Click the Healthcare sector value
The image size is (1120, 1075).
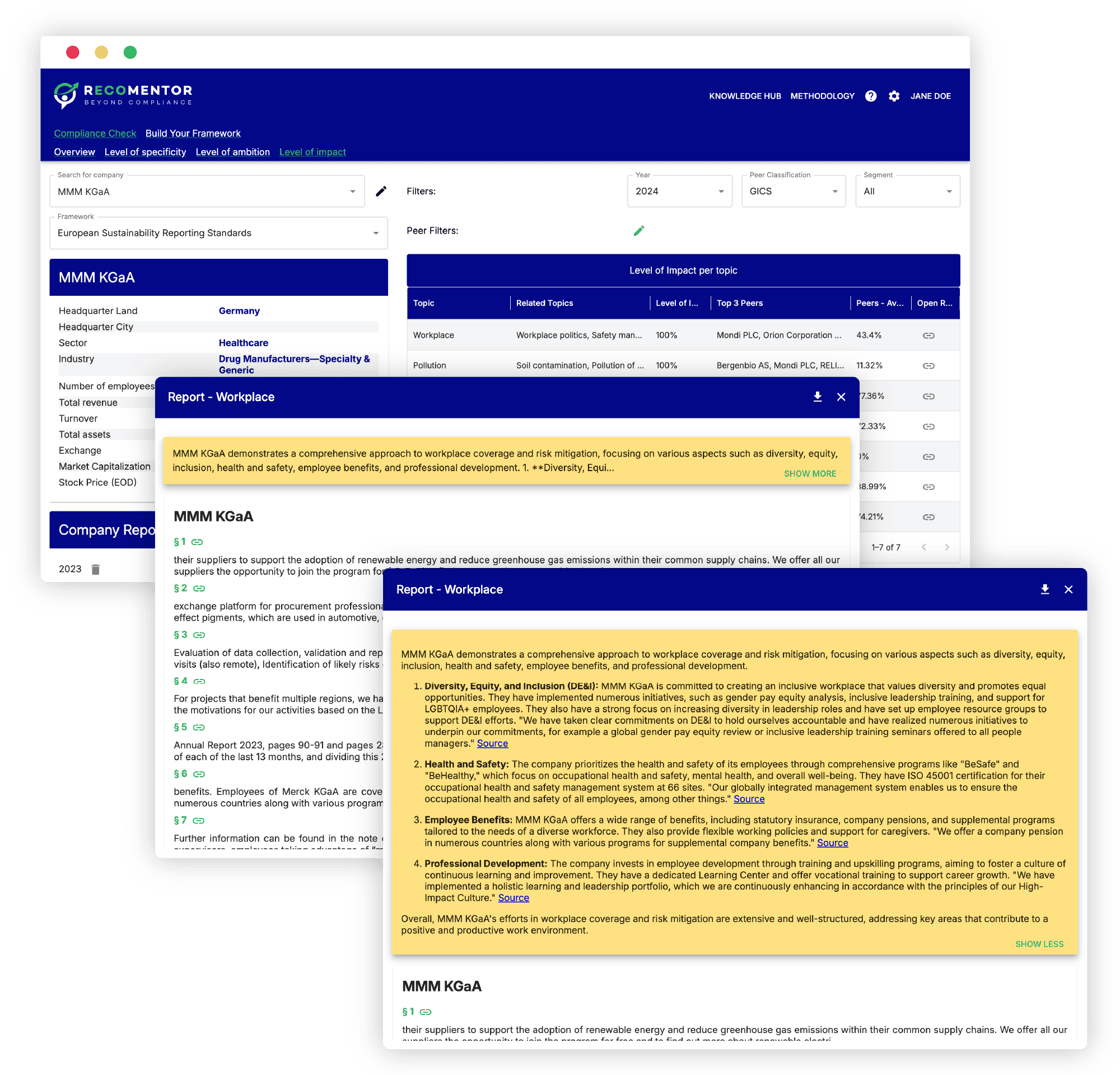[x=244, y=343]
